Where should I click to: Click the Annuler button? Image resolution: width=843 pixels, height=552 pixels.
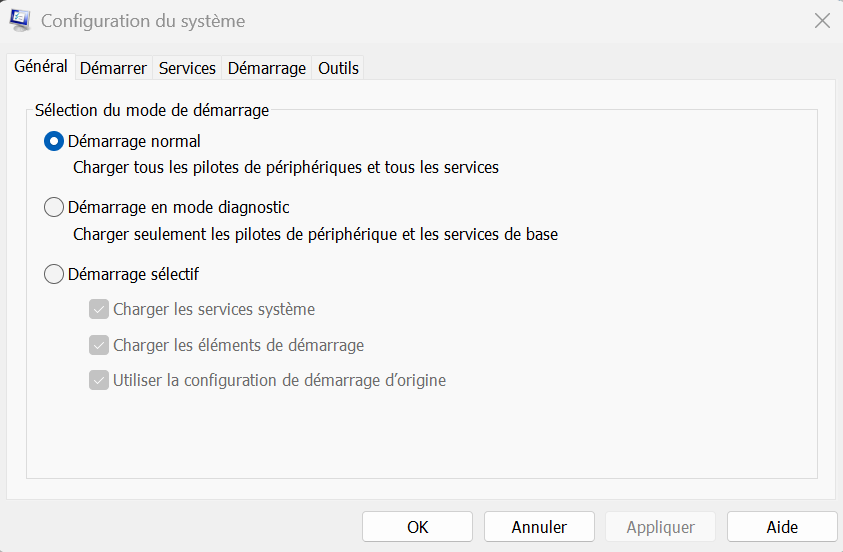[539, 527]
